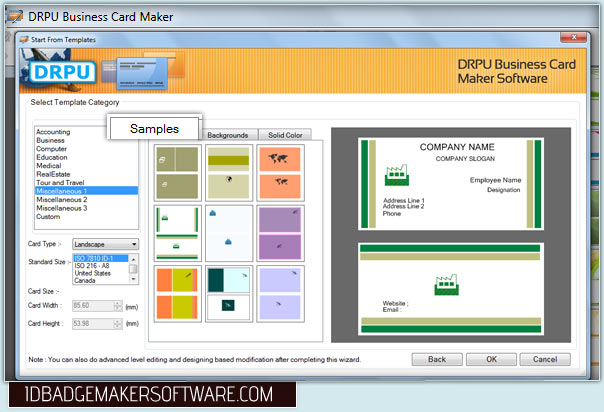
Task: Open the Card Type Landscape dropdown
Action: point(105,244)
